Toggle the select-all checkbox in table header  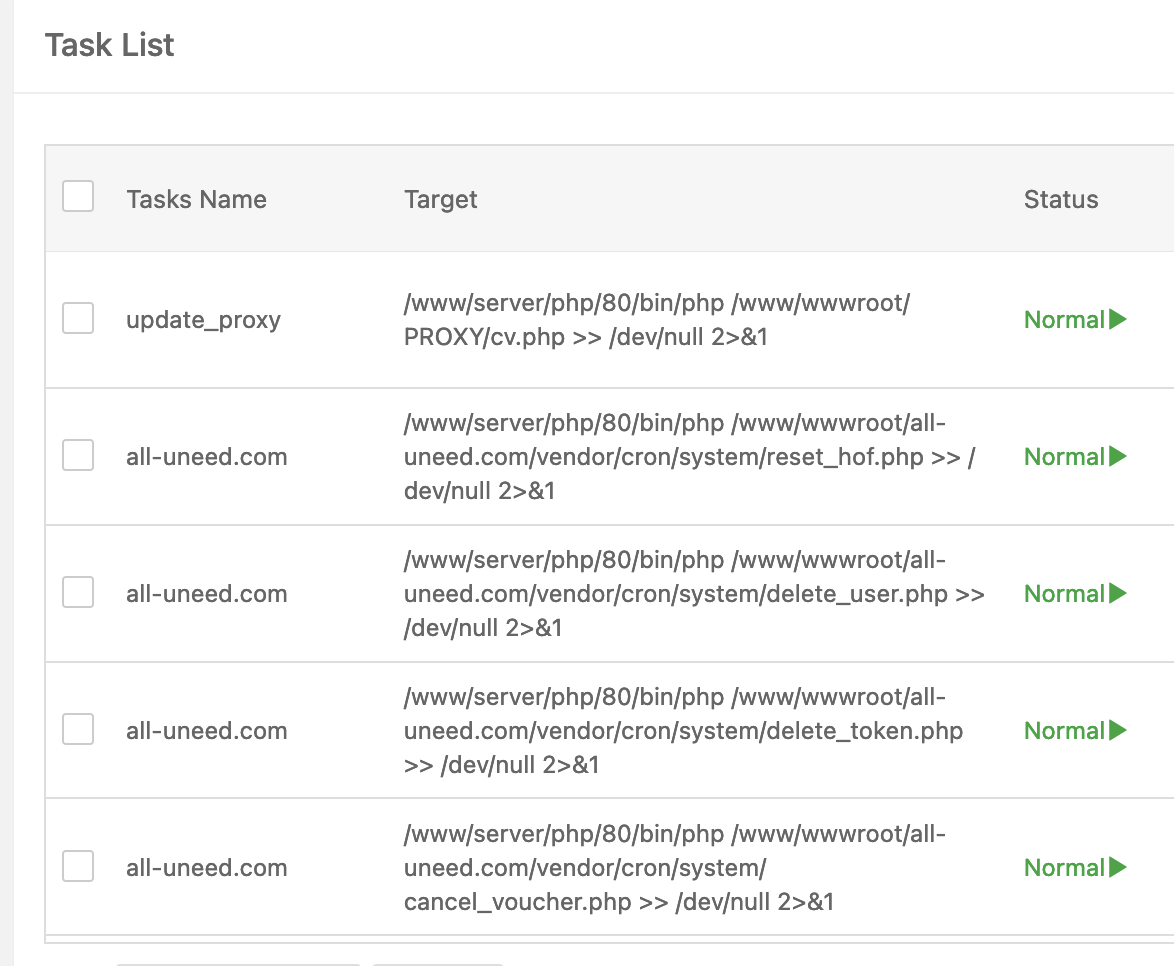click(x=78, y=196)
